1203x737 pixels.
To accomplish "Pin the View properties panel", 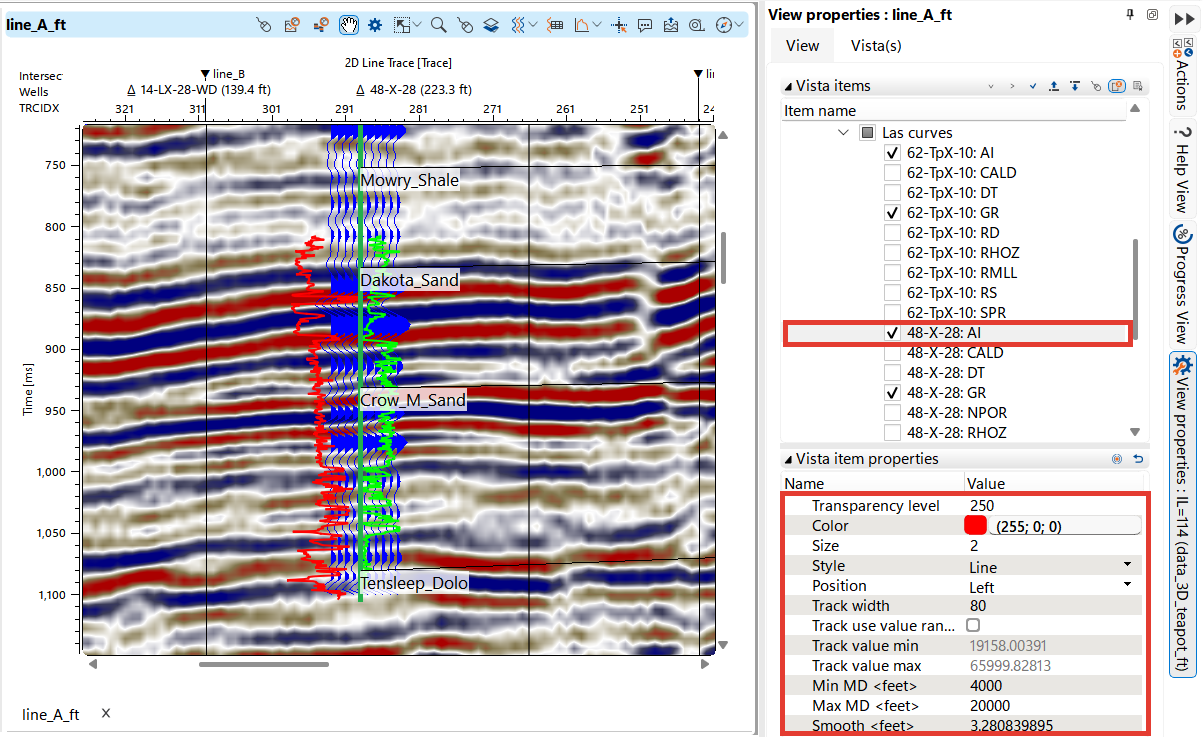I will pyautogui.click(x=1131, y=14).
